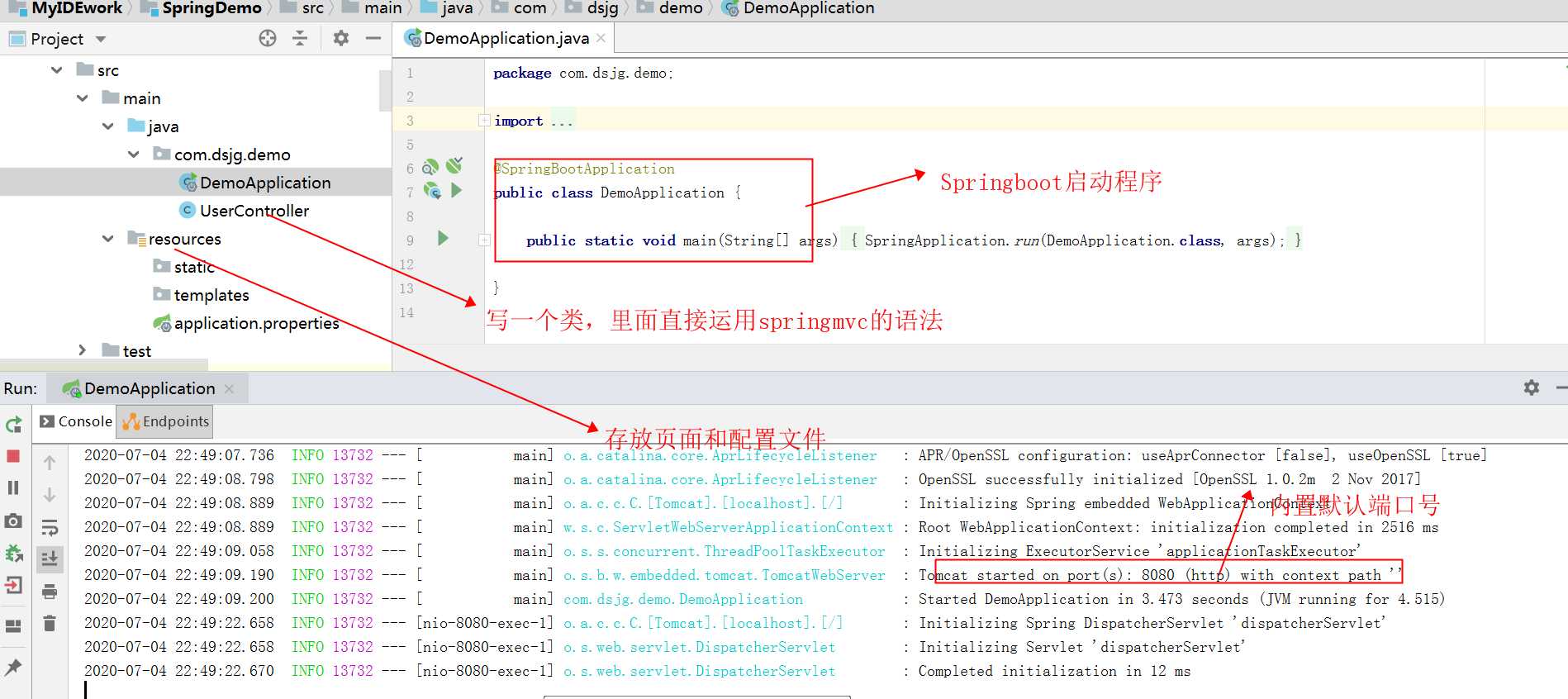Select DemoApplication in the project tree
The width and height of the screenshot is (1568, 699).
(264, 183)
